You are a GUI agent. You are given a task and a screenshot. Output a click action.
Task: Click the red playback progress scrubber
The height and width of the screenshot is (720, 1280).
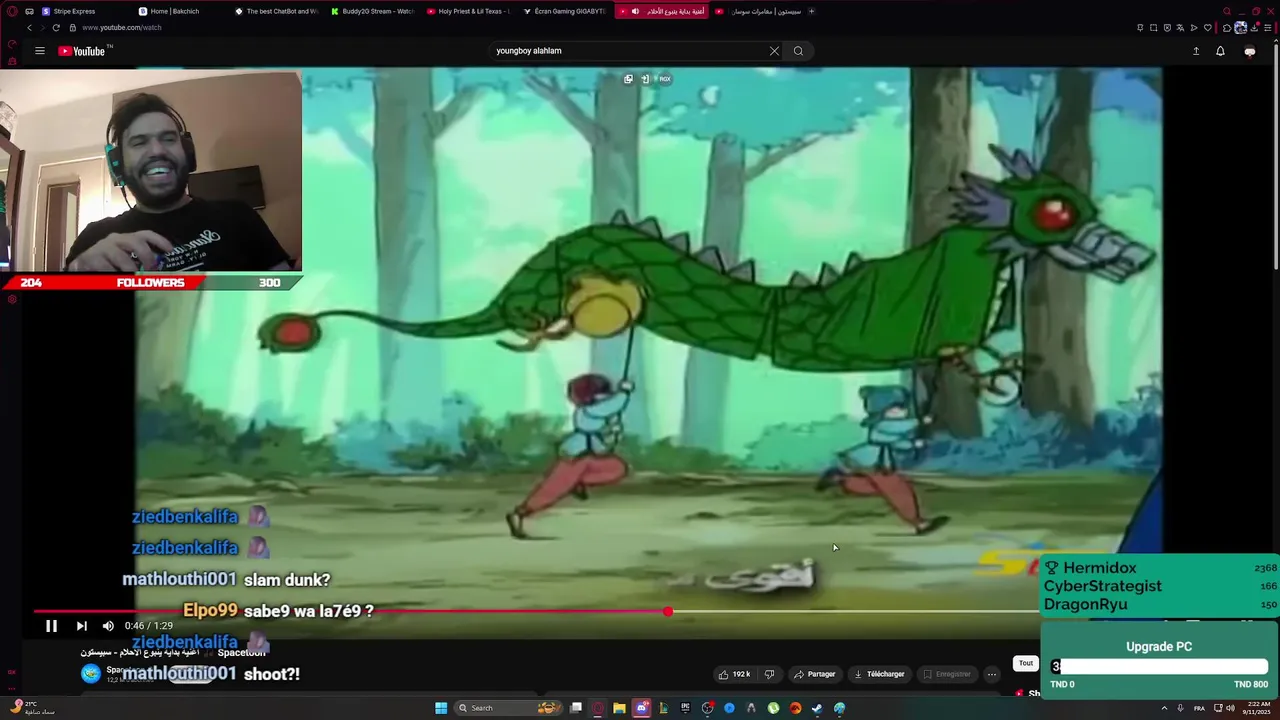(x=668, y=611)
